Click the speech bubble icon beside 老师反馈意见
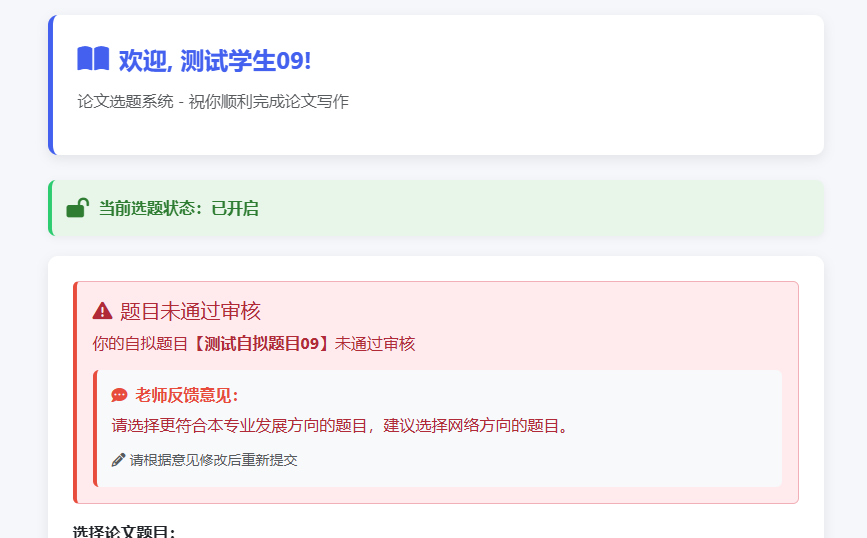Image resolution: width=867 pixels, height=538 pixels. (x=119, y=395)
